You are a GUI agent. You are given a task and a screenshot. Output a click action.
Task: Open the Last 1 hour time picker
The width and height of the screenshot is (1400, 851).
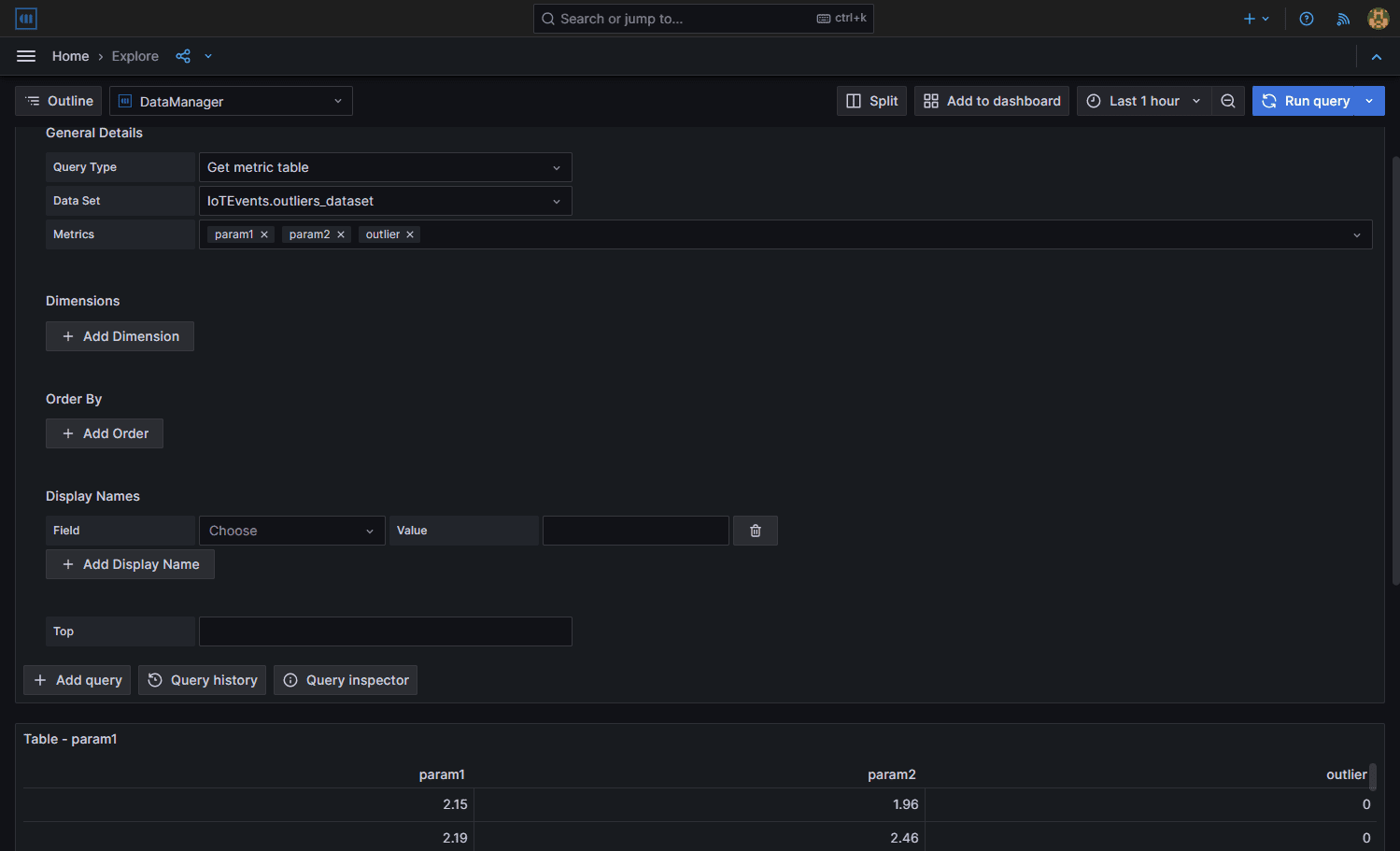(x=1144, y=101)
